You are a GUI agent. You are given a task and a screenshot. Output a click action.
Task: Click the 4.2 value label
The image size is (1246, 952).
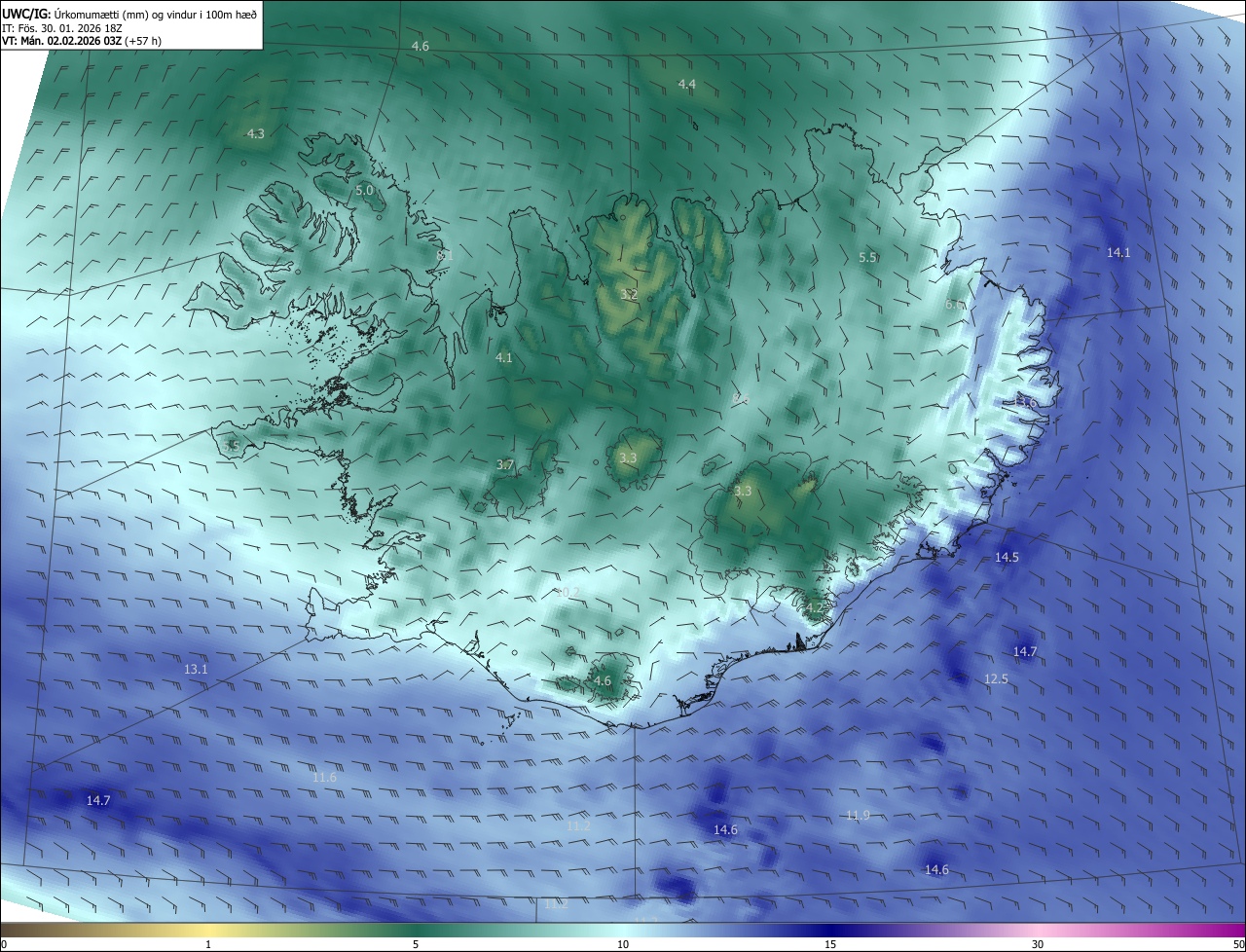[814, 607]
